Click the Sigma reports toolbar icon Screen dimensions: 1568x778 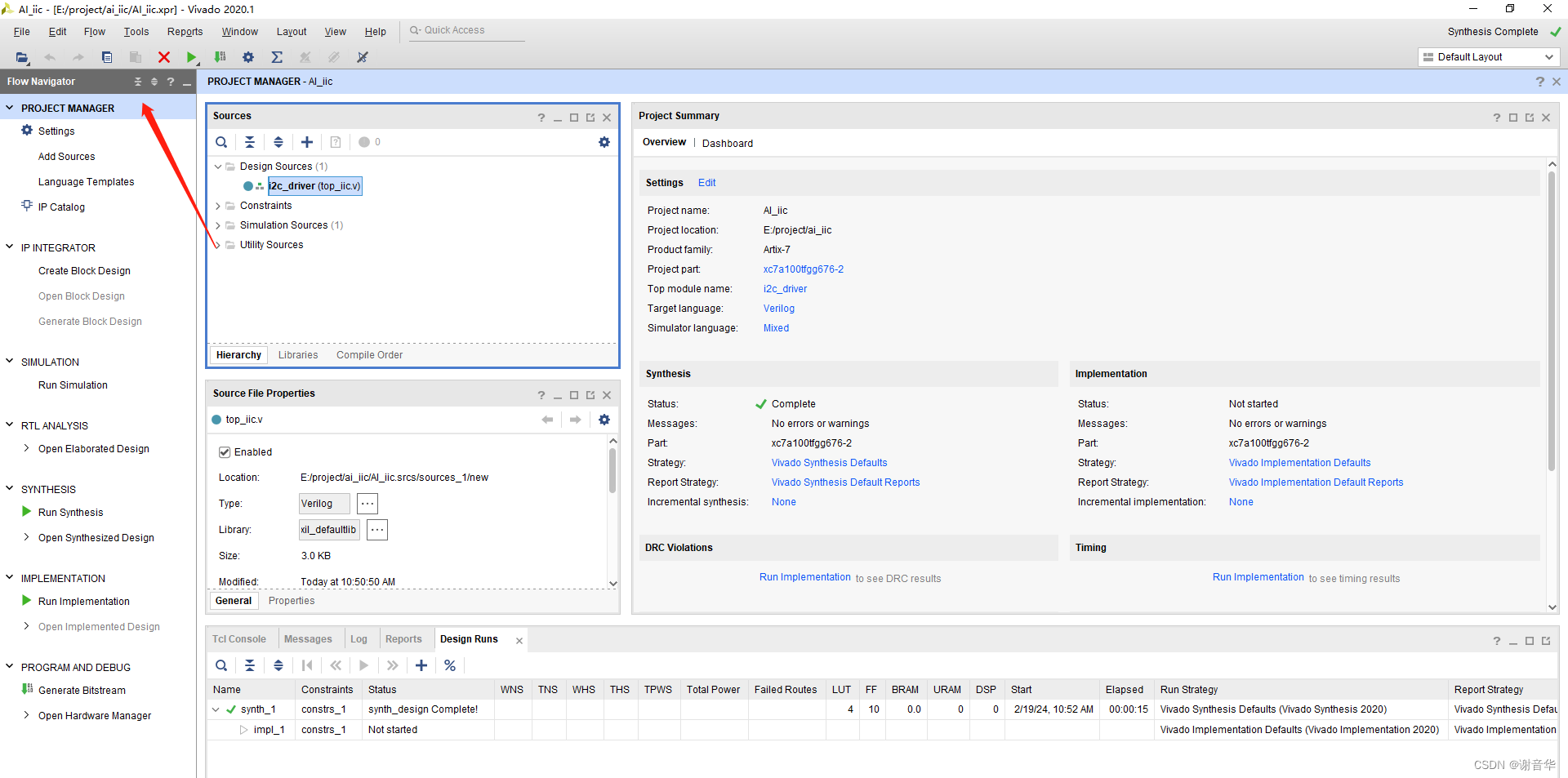coord(277,57)
